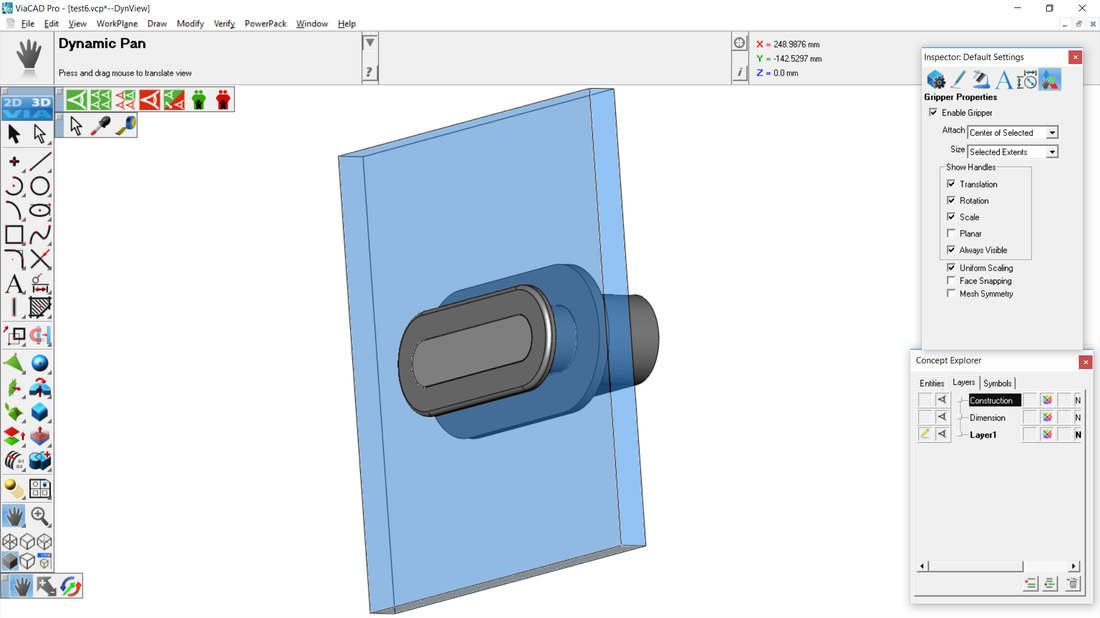Uncheck the Enable Gripper checkbox
The image size is (1100, 618).
click(x=933, y=113)
